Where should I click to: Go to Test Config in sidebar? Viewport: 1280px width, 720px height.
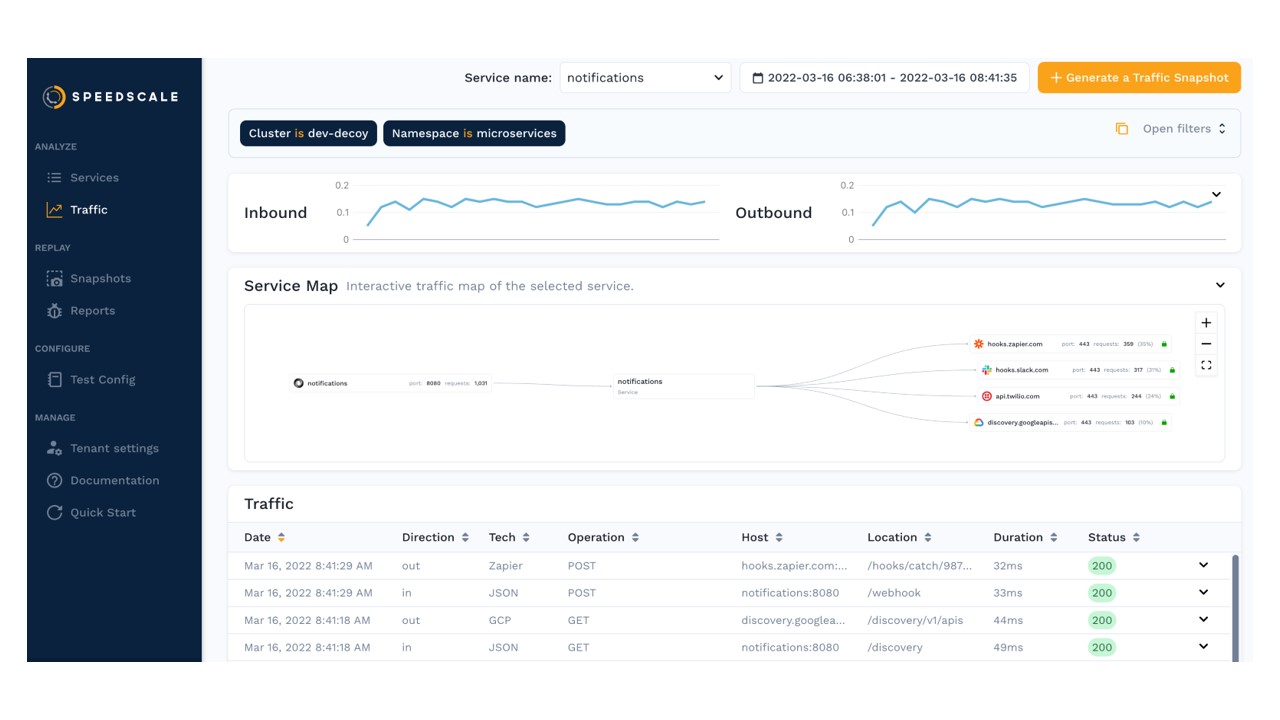(102, 380)
